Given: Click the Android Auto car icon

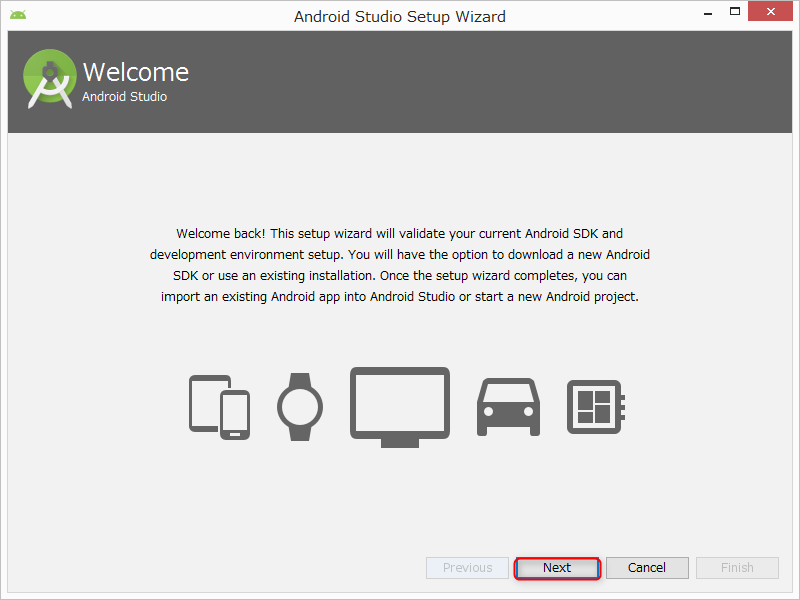Looking at the screenshot, I should pos(508,407).
